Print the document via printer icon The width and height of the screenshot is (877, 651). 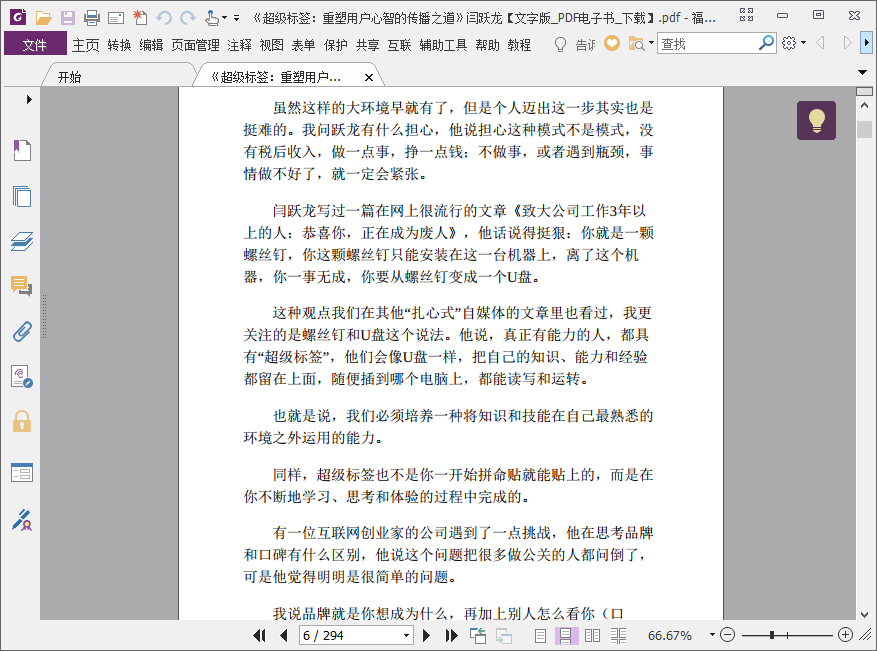click(x=92, y=18)
